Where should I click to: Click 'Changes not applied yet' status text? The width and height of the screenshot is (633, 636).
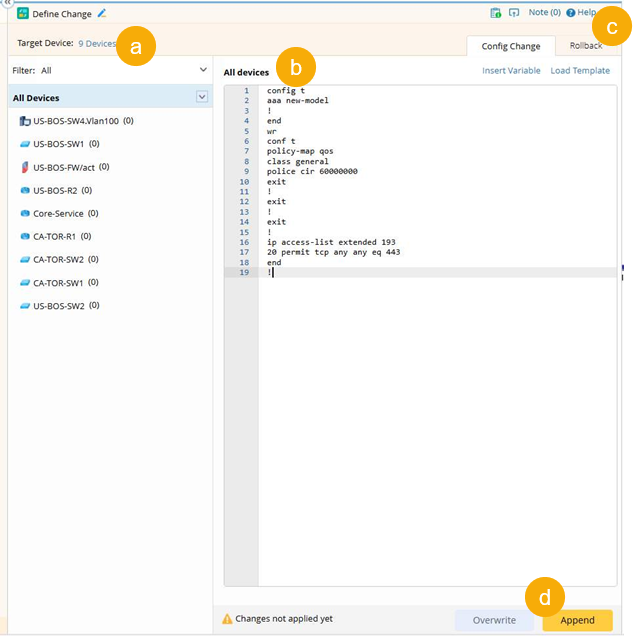(x=284, y=619)
